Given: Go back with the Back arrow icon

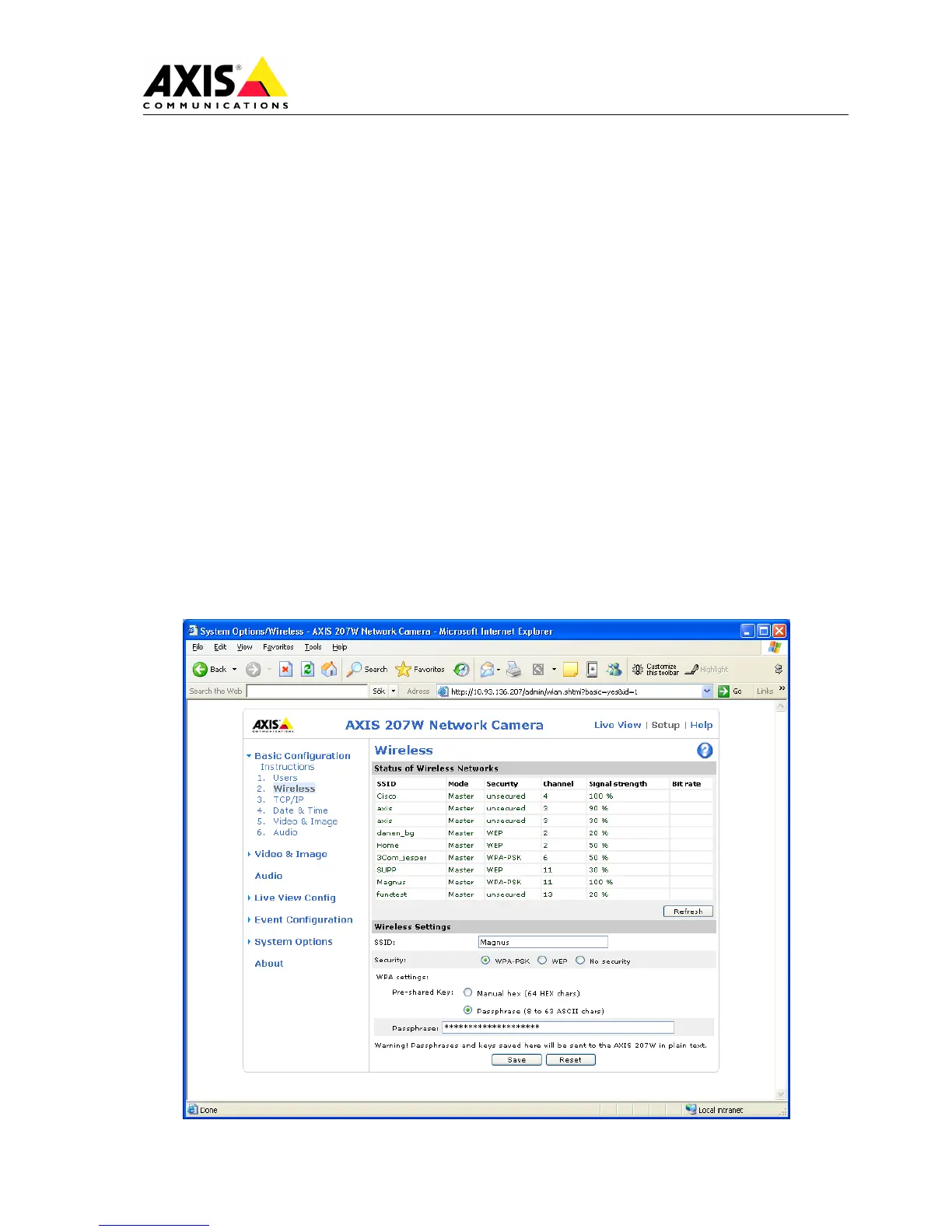Looking at the screenshot, I should tap(200, 669).
